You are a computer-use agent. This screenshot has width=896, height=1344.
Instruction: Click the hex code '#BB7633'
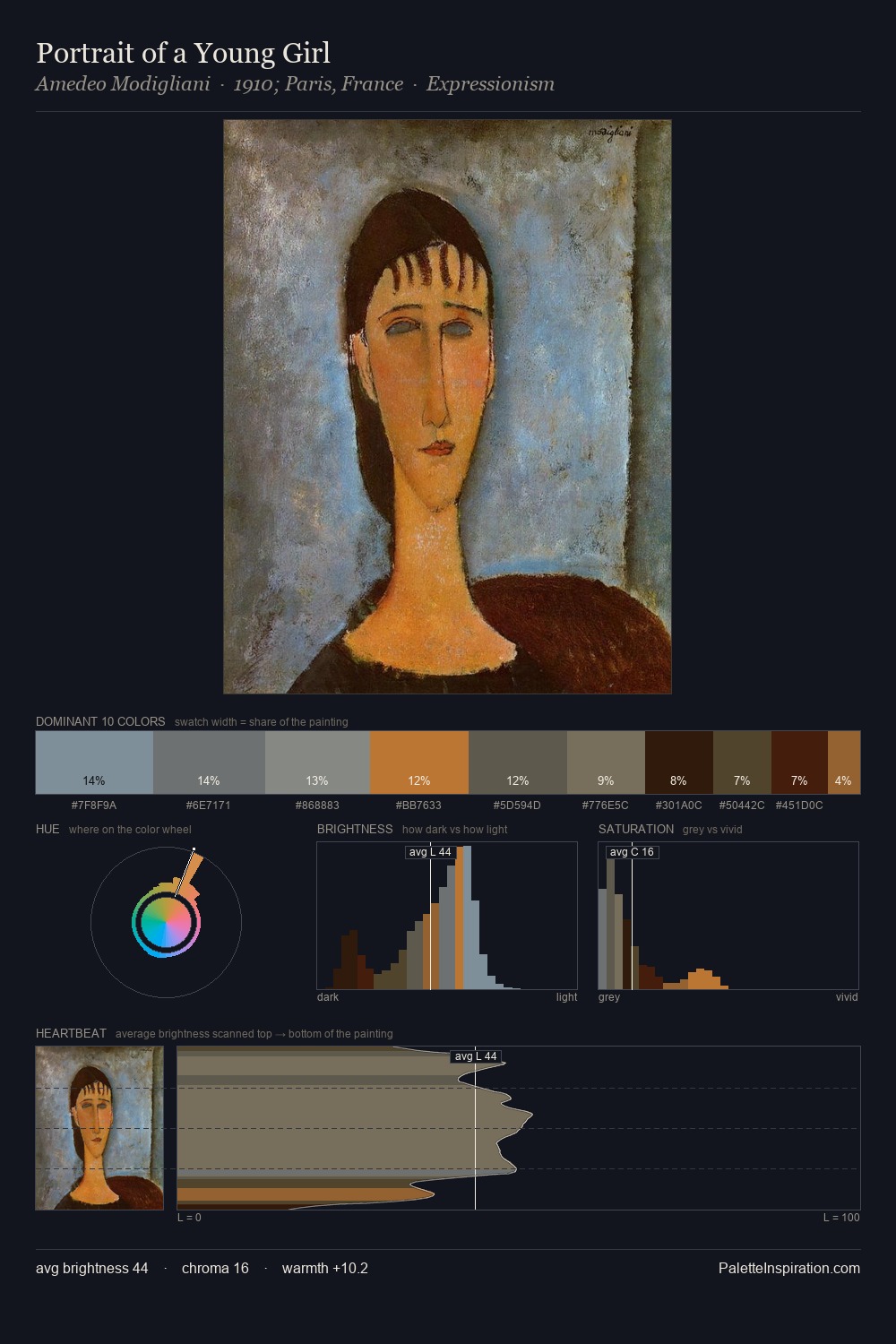(x=419, y=806)
